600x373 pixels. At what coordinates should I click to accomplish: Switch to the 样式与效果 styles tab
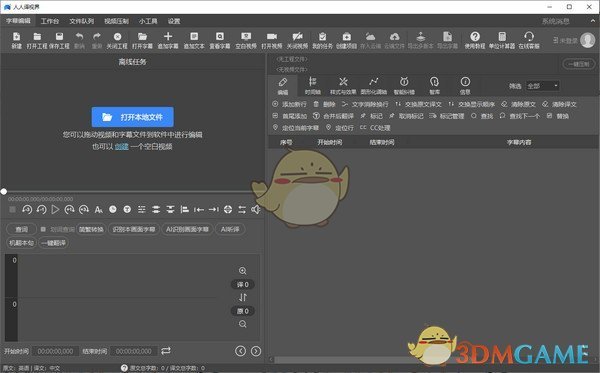coord(343,86)
